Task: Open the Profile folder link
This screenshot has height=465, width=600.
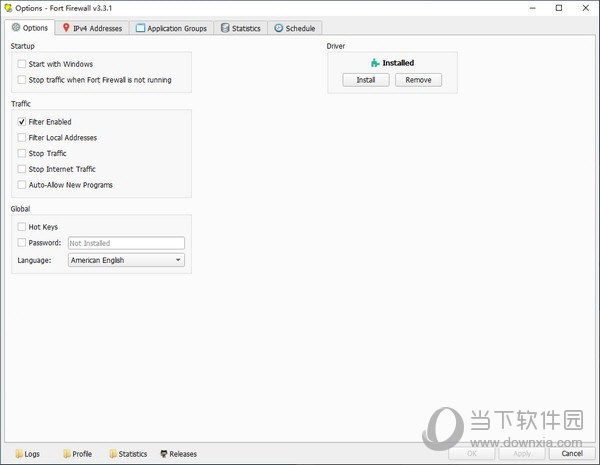Action: pos(78,454)
